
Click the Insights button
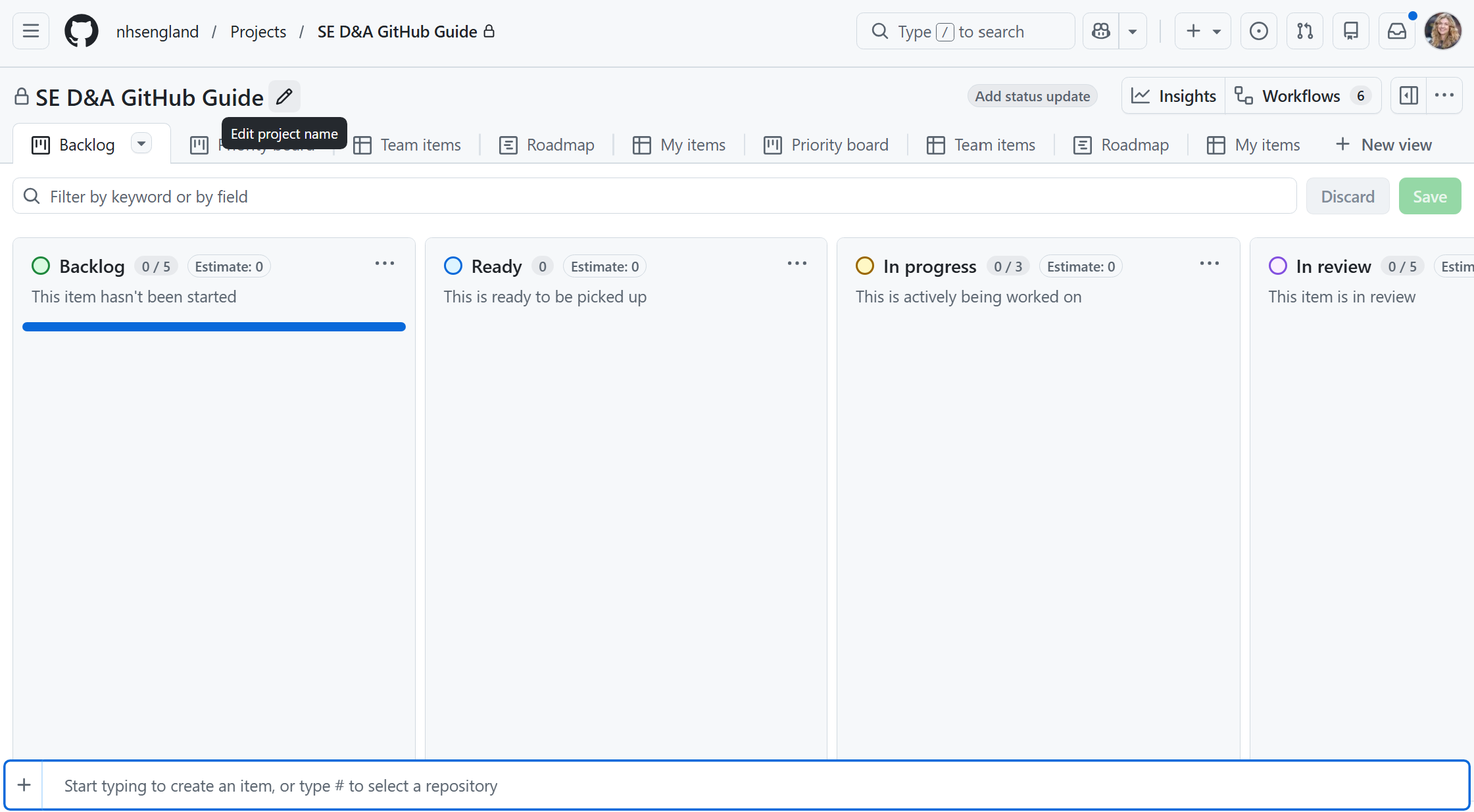click(1174, 96)
